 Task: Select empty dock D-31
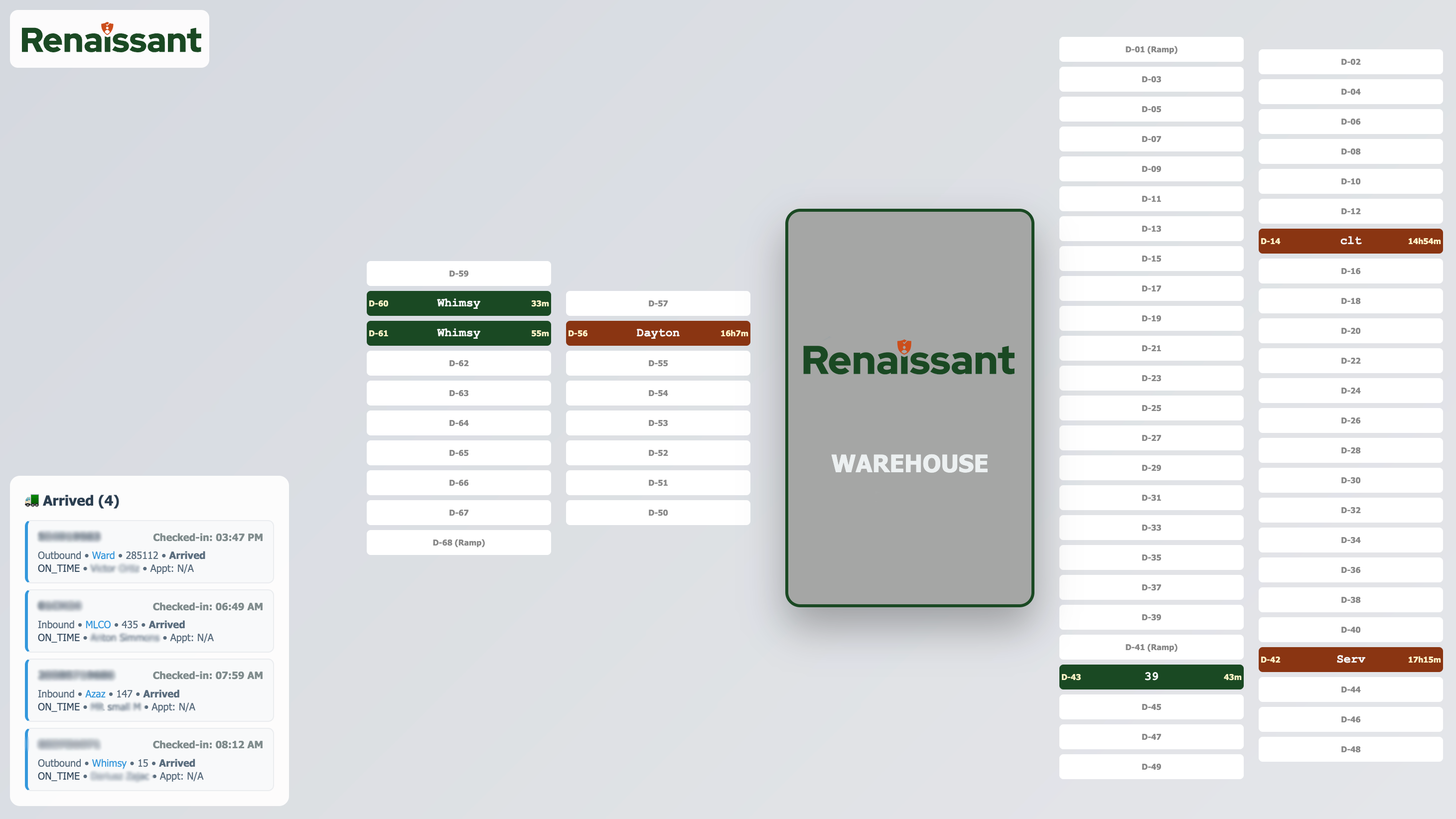[x=1152, y=498]
